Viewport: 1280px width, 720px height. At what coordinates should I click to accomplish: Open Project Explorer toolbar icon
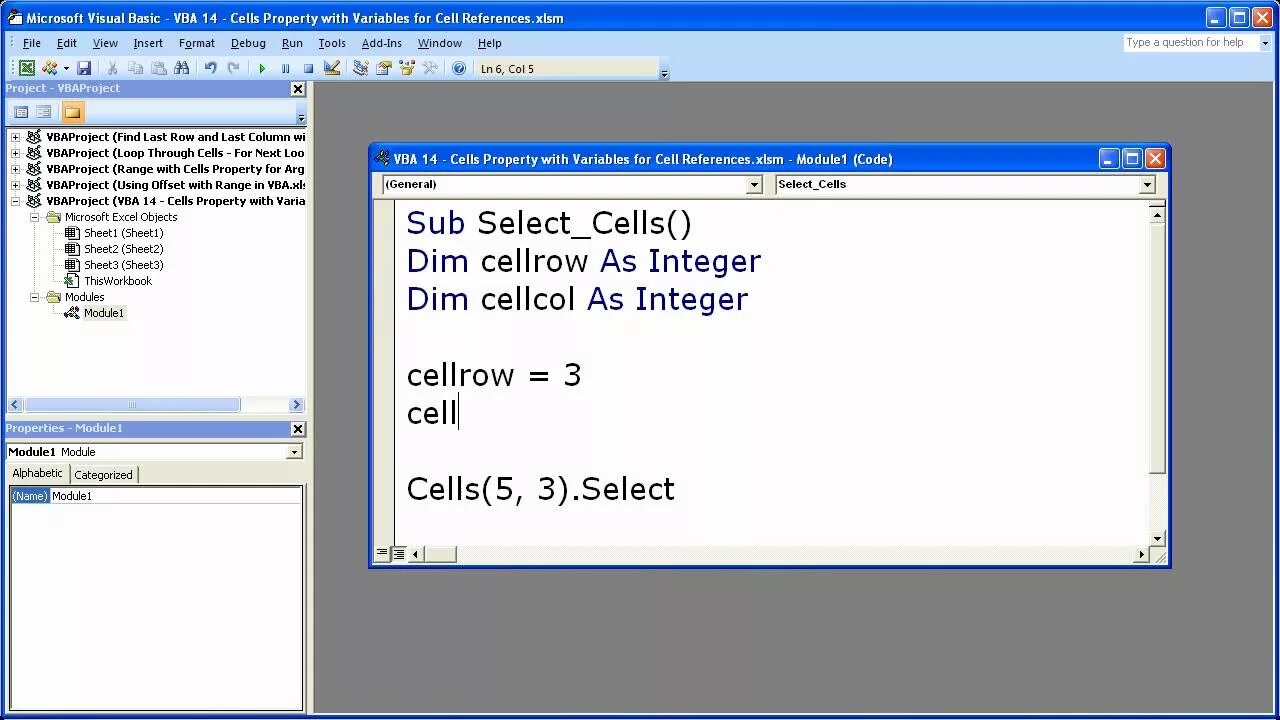361,68
